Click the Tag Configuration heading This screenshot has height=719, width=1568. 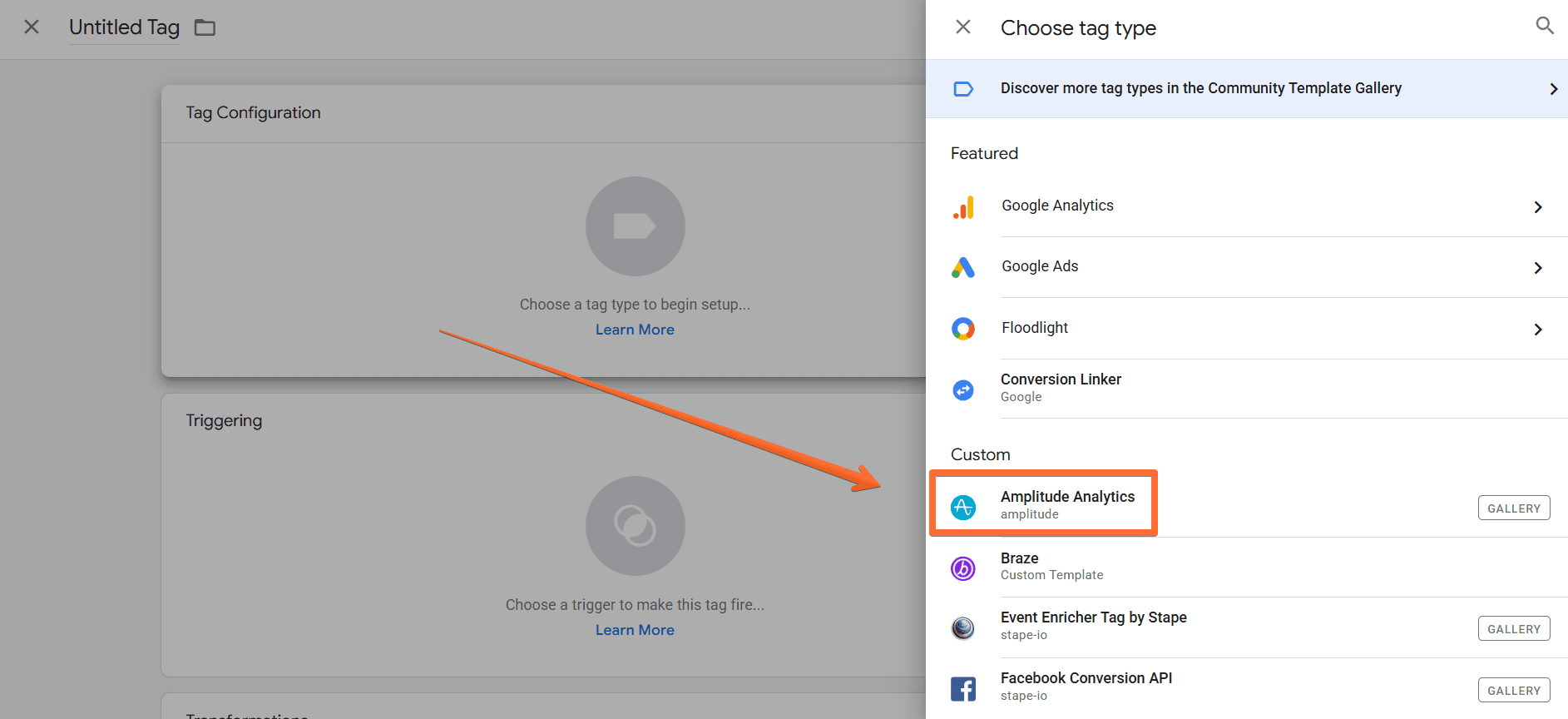[x=253, y=112]
